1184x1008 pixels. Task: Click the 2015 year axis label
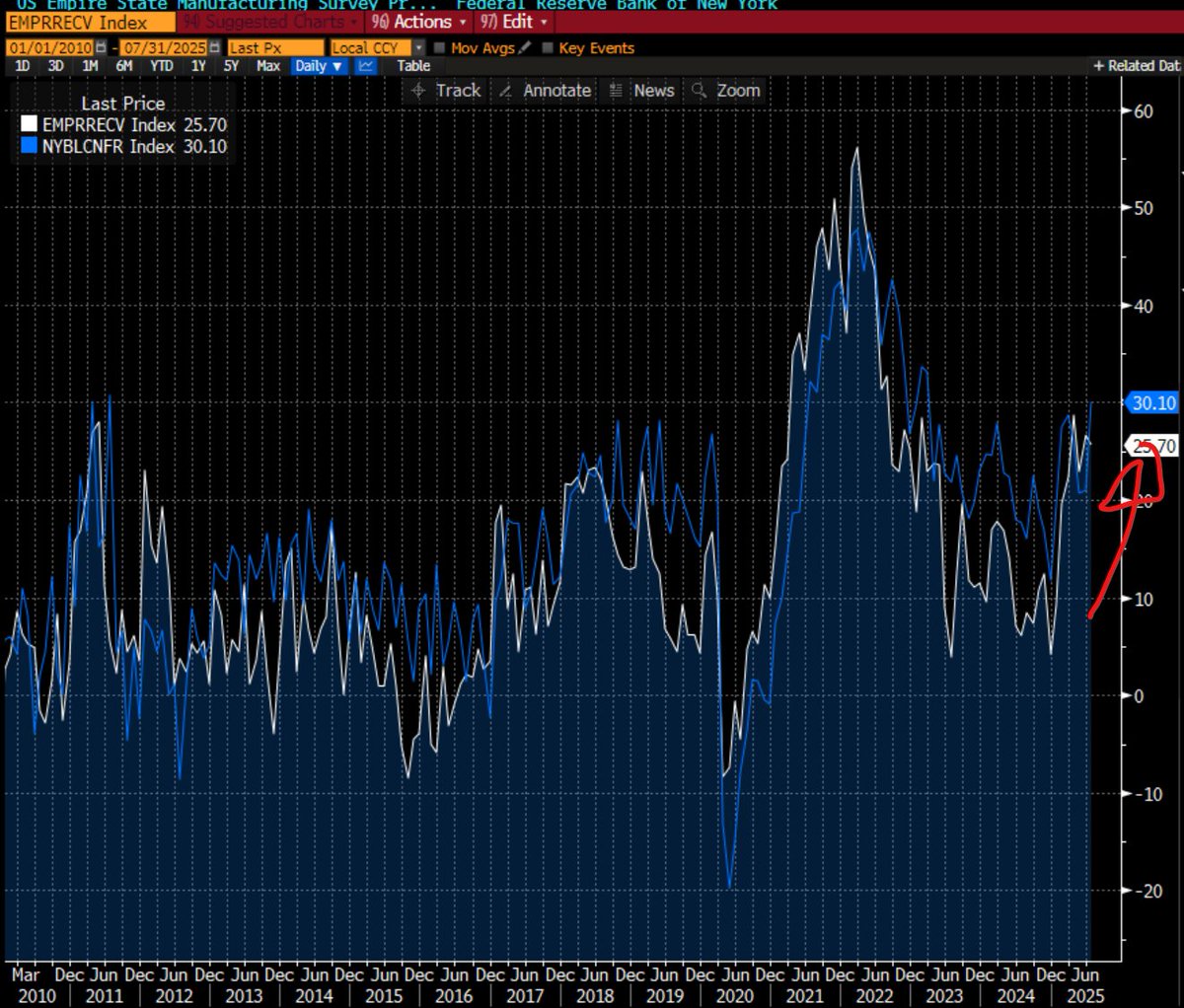(x=384, y=995)
